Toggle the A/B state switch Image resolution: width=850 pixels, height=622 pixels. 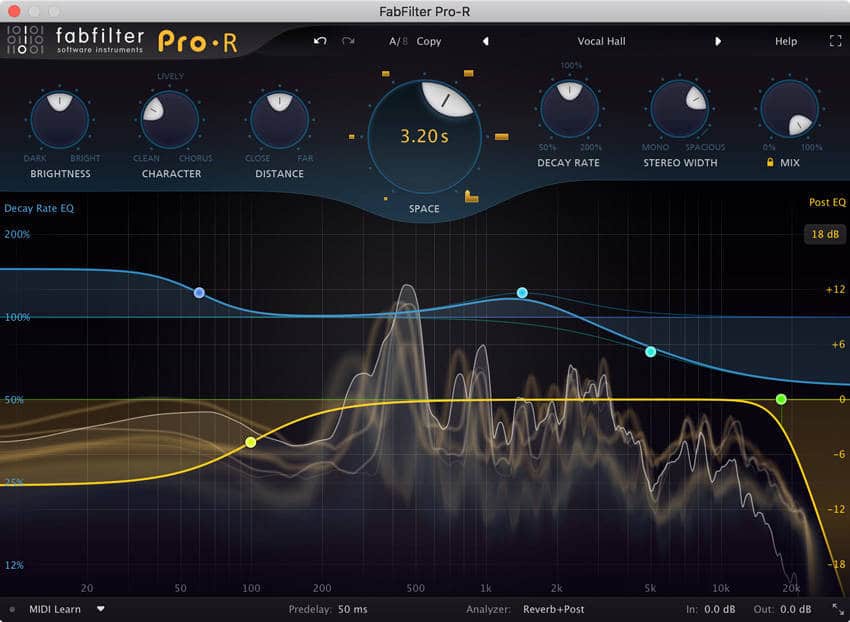[398, 41]
